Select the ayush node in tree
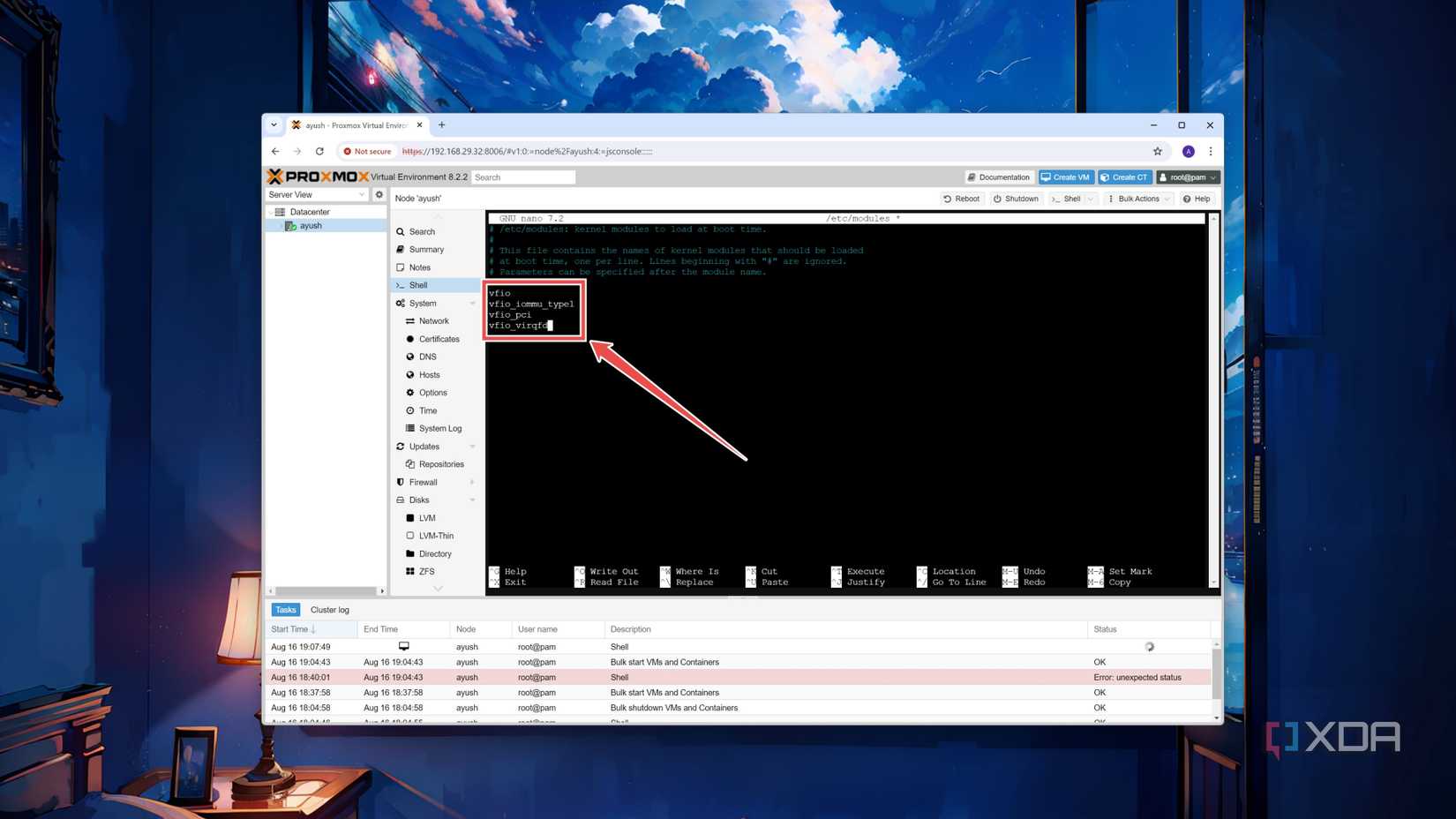 pyautogui.click(x=310, y=226)
